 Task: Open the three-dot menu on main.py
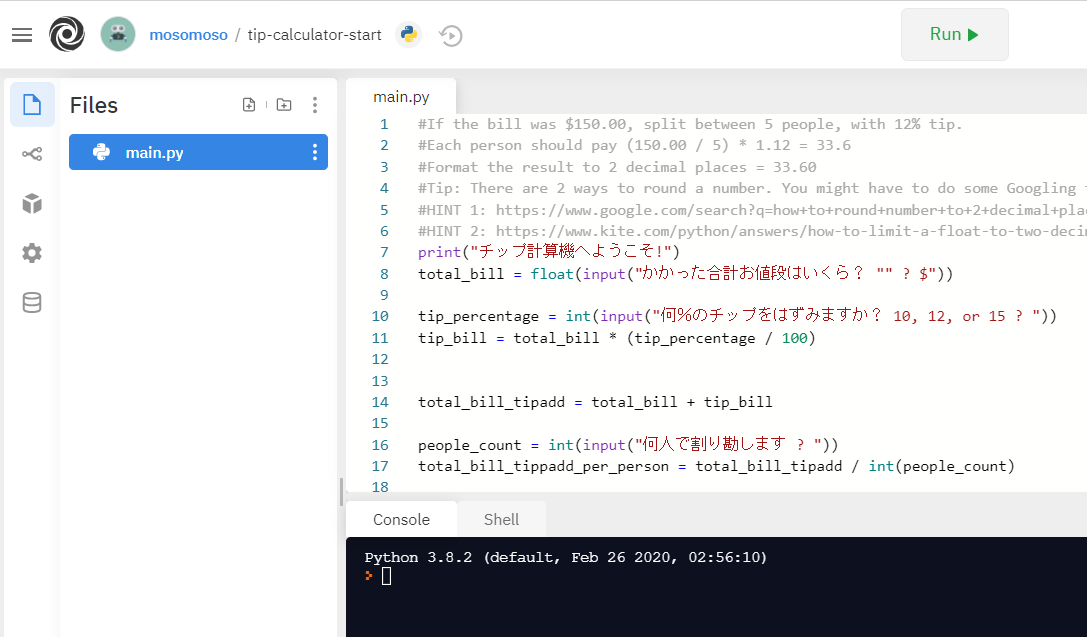point(314,152)
